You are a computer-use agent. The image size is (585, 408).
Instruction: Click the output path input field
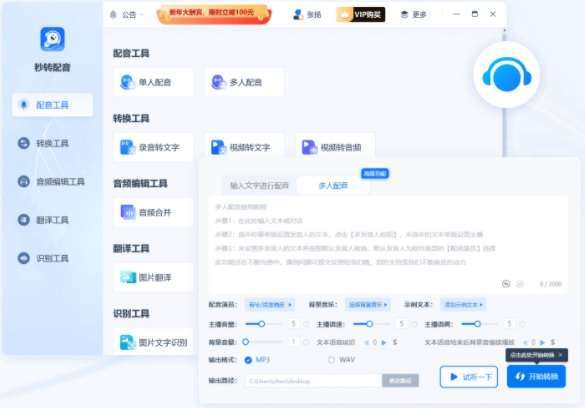(313, 381)
